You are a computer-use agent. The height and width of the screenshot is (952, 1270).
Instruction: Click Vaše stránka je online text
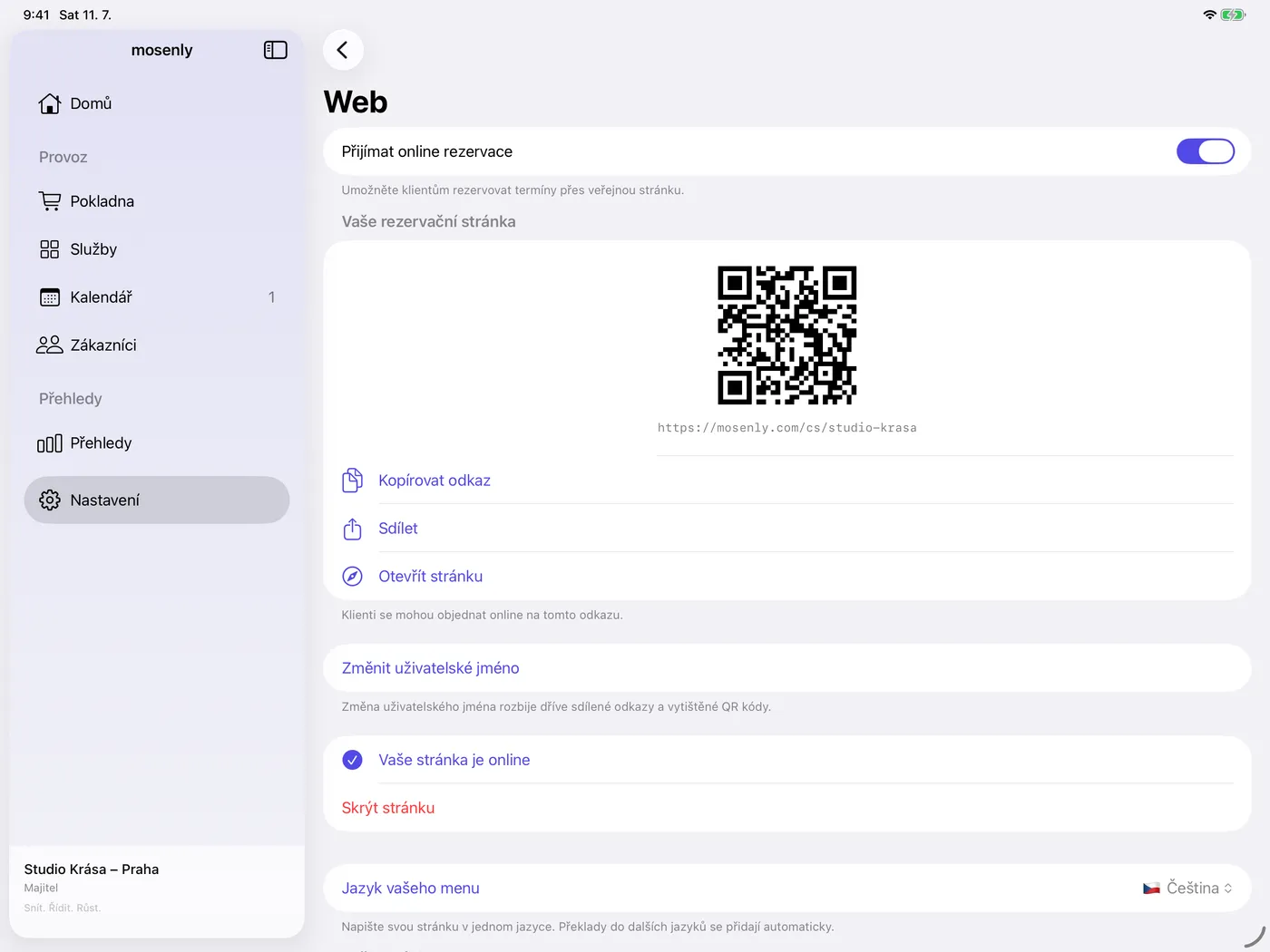point(454,760)
